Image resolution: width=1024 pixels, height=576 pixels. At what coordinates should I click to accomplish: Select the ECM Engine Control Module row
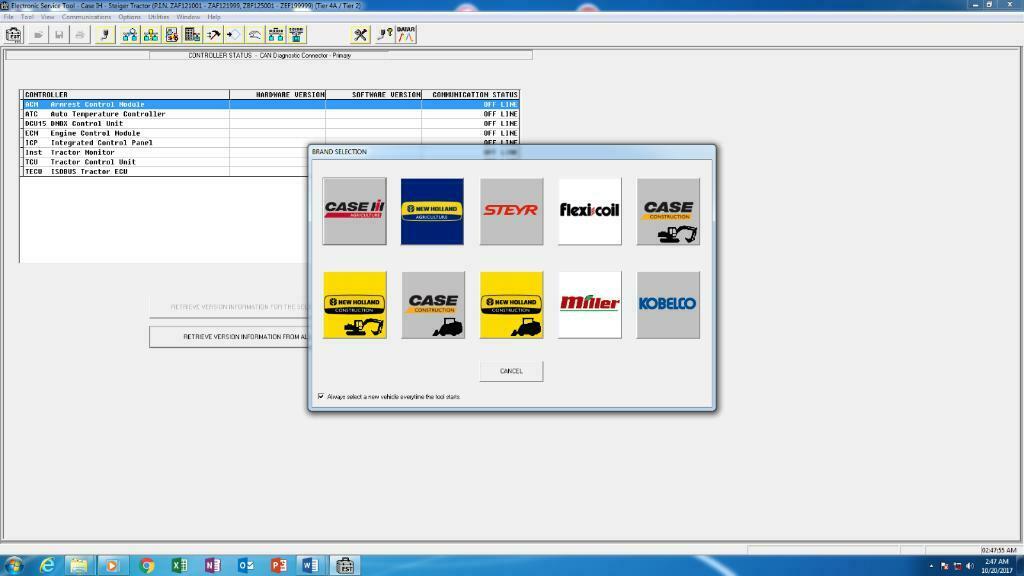[270, 133]
